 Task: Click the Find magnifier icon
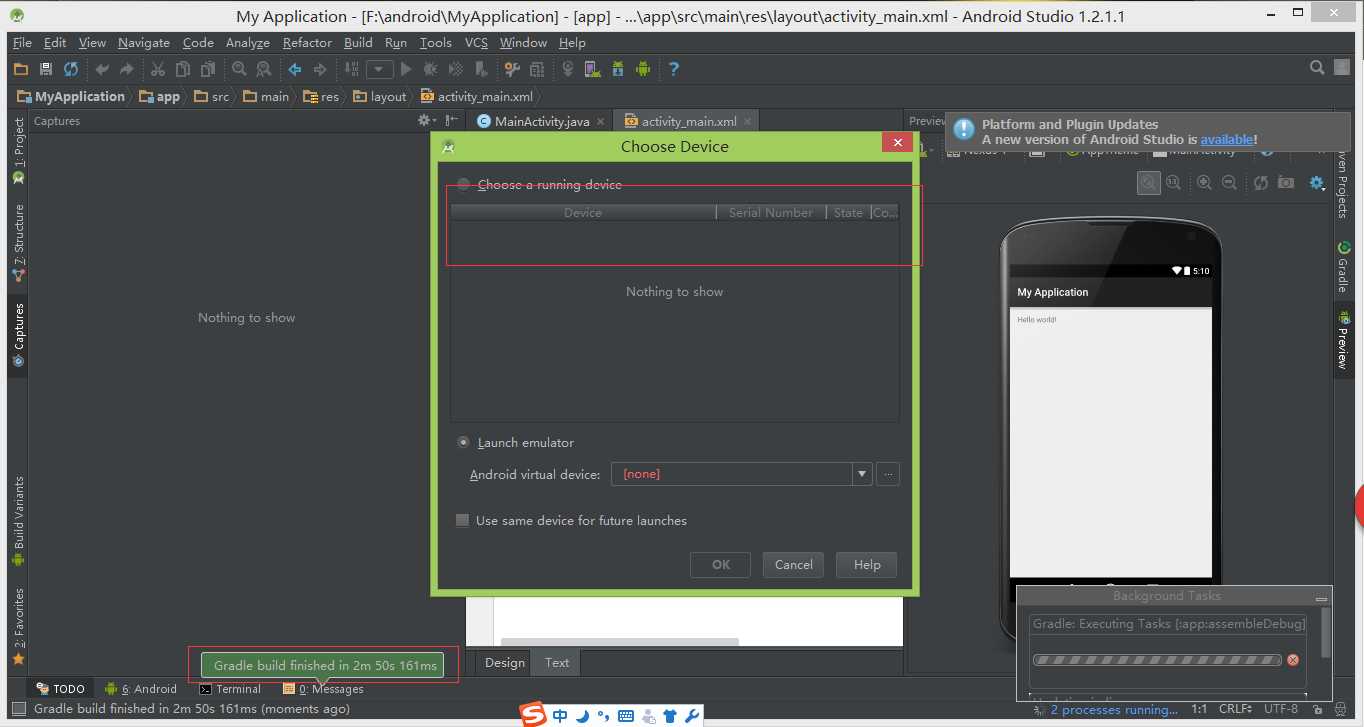click(239, 69)
